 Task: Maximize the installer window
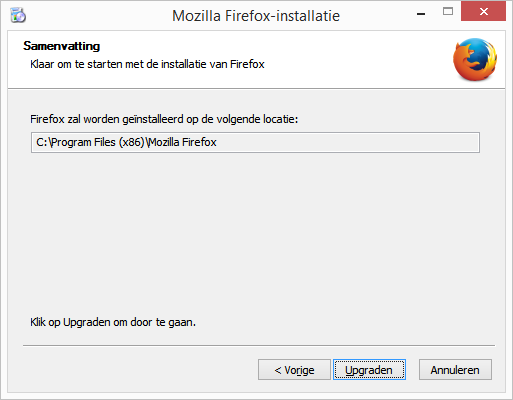[x=448, y=12]
